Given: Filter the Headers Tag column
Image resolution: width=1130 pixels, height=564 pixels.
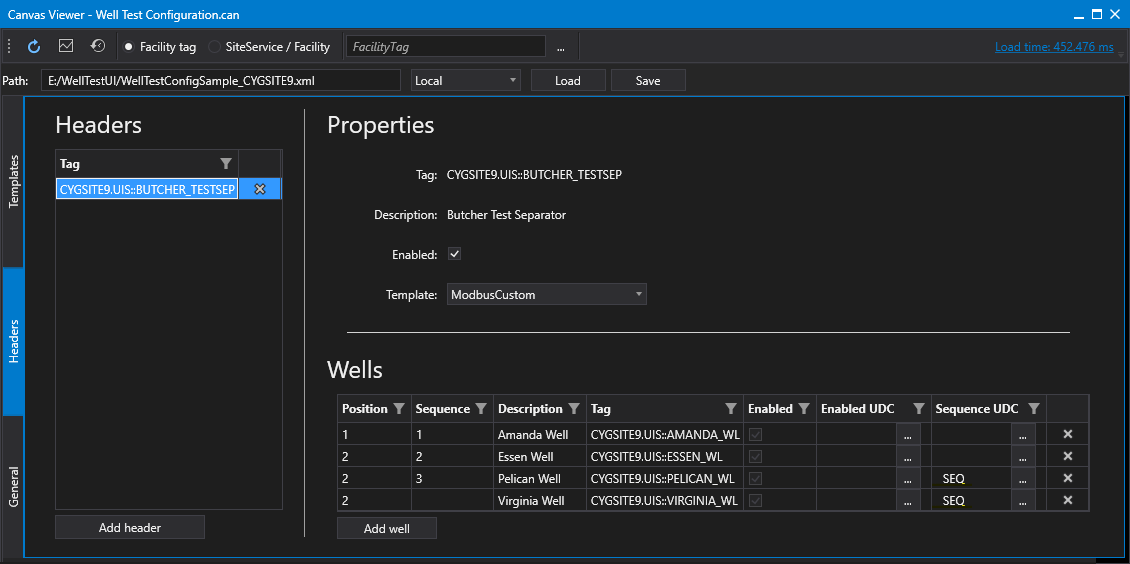Looking at the screenshot, I should (x=226, y=164).
